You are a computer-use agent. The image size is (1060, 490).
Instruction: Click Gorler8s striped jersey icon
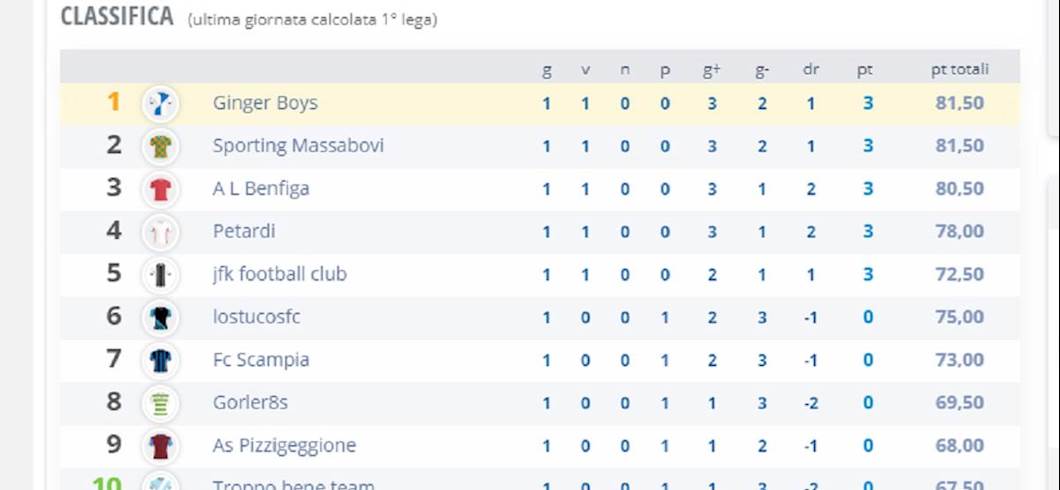tap(160, 403)
